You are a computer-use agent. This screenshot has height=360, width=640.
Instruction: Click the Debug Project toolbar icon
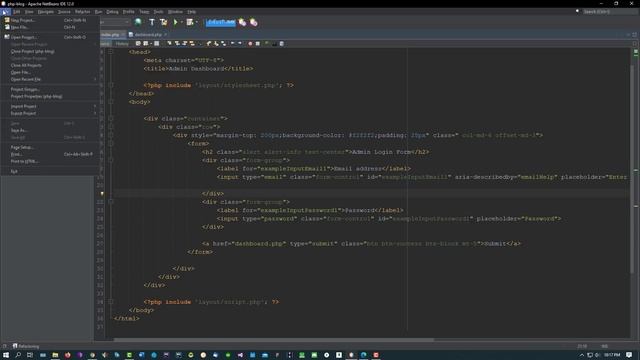190,22
